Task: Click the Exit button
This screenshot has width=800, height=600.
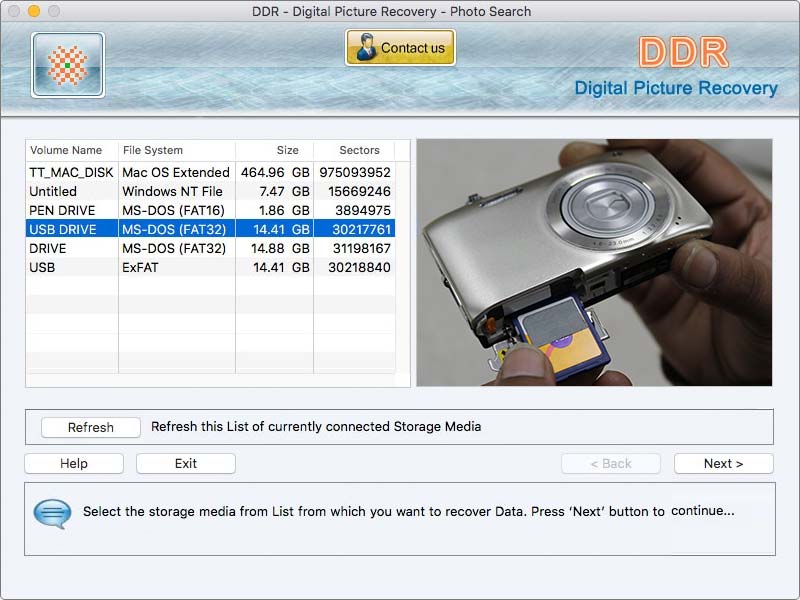Action: pos(186,463)
